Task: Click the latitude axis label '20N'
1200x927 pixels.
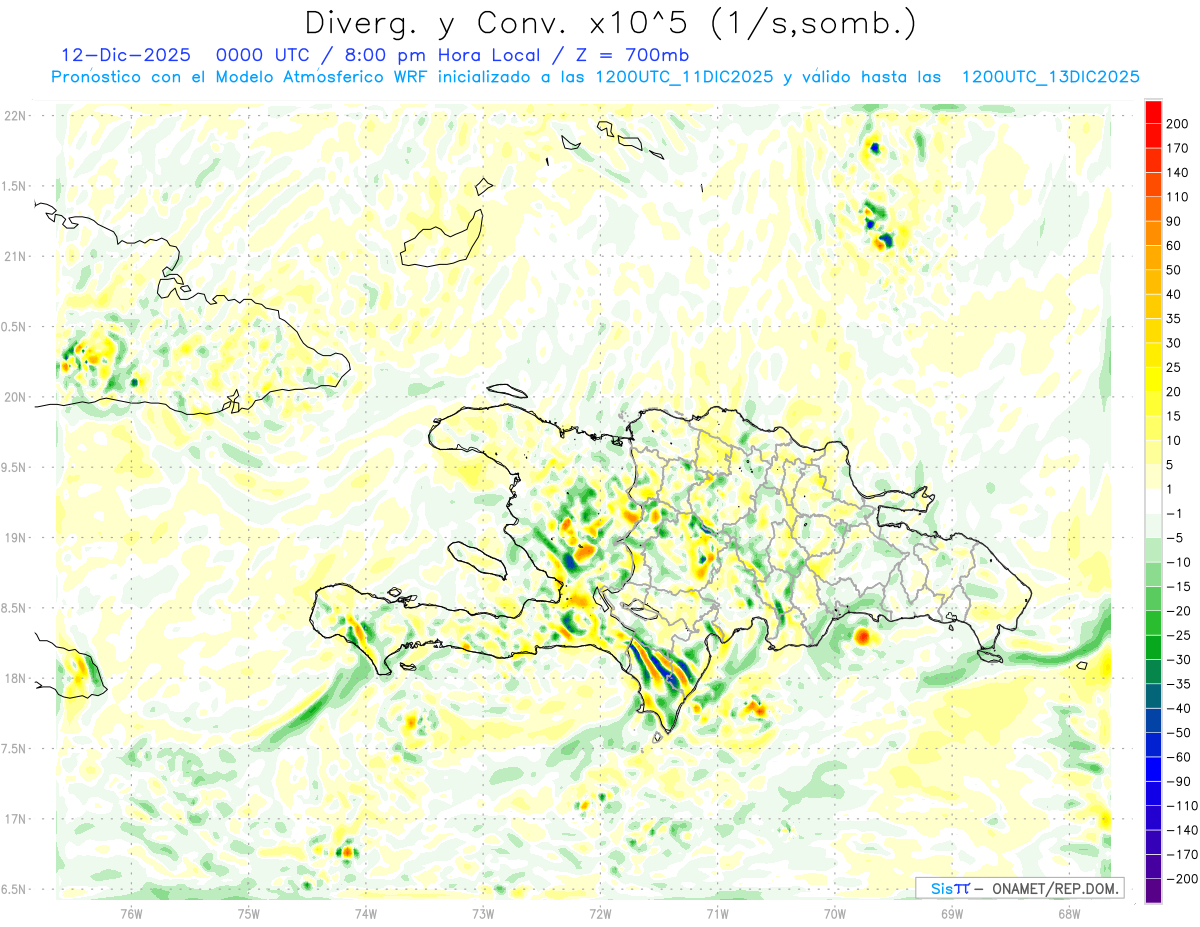Action: point(16,397)
